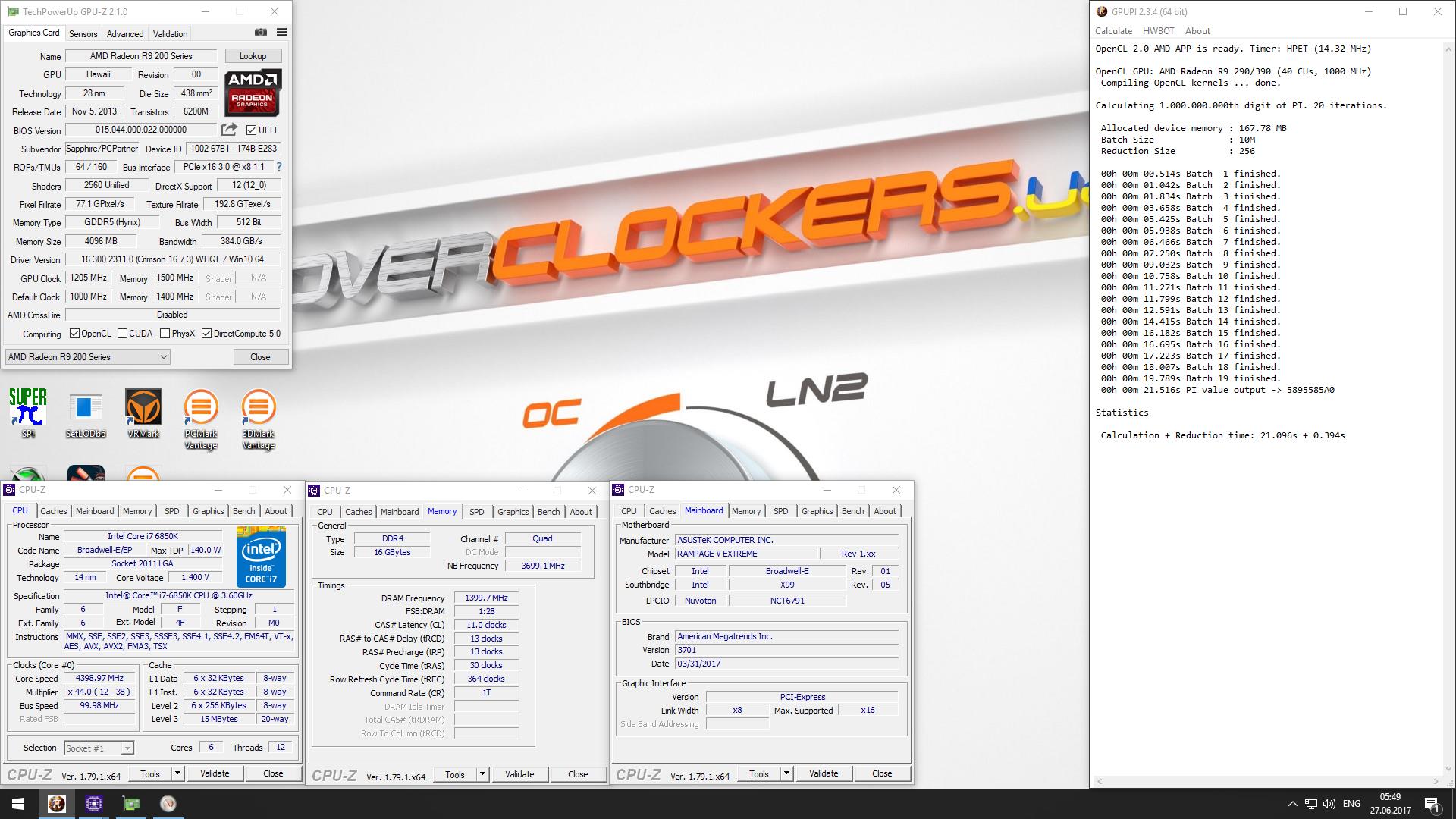The height and width of the screenshot is (819, 1456).
Task: Click the GPUPI horizontal scrollbar left arrow
Action: 1099,781
